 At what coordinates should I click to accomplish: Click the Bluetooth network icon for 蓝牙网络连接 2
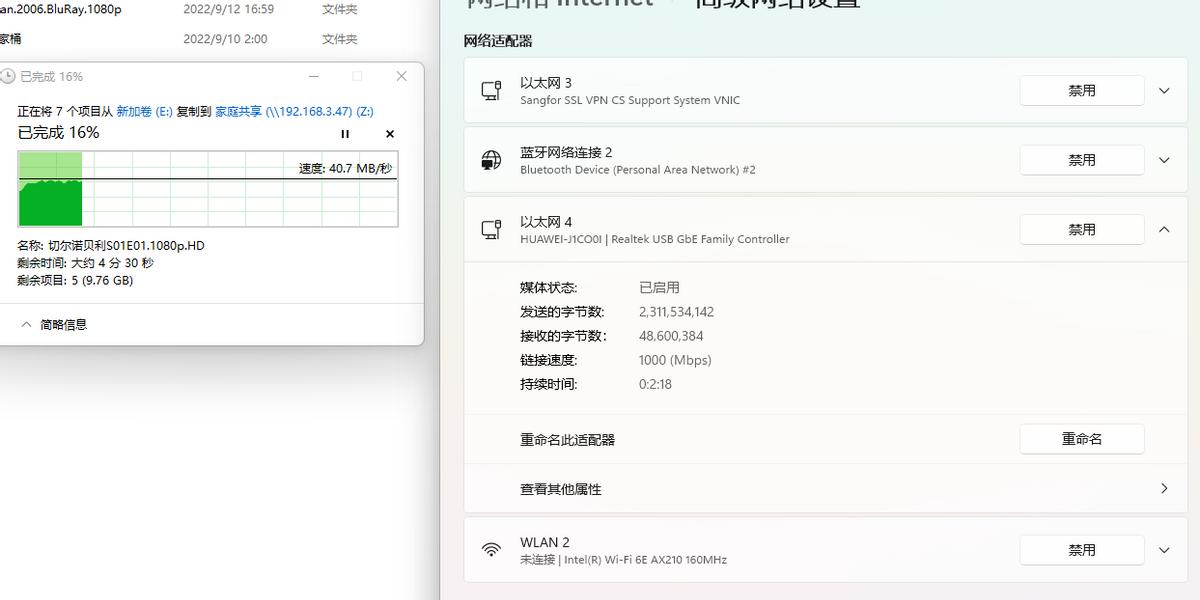[x=491, y=159]
